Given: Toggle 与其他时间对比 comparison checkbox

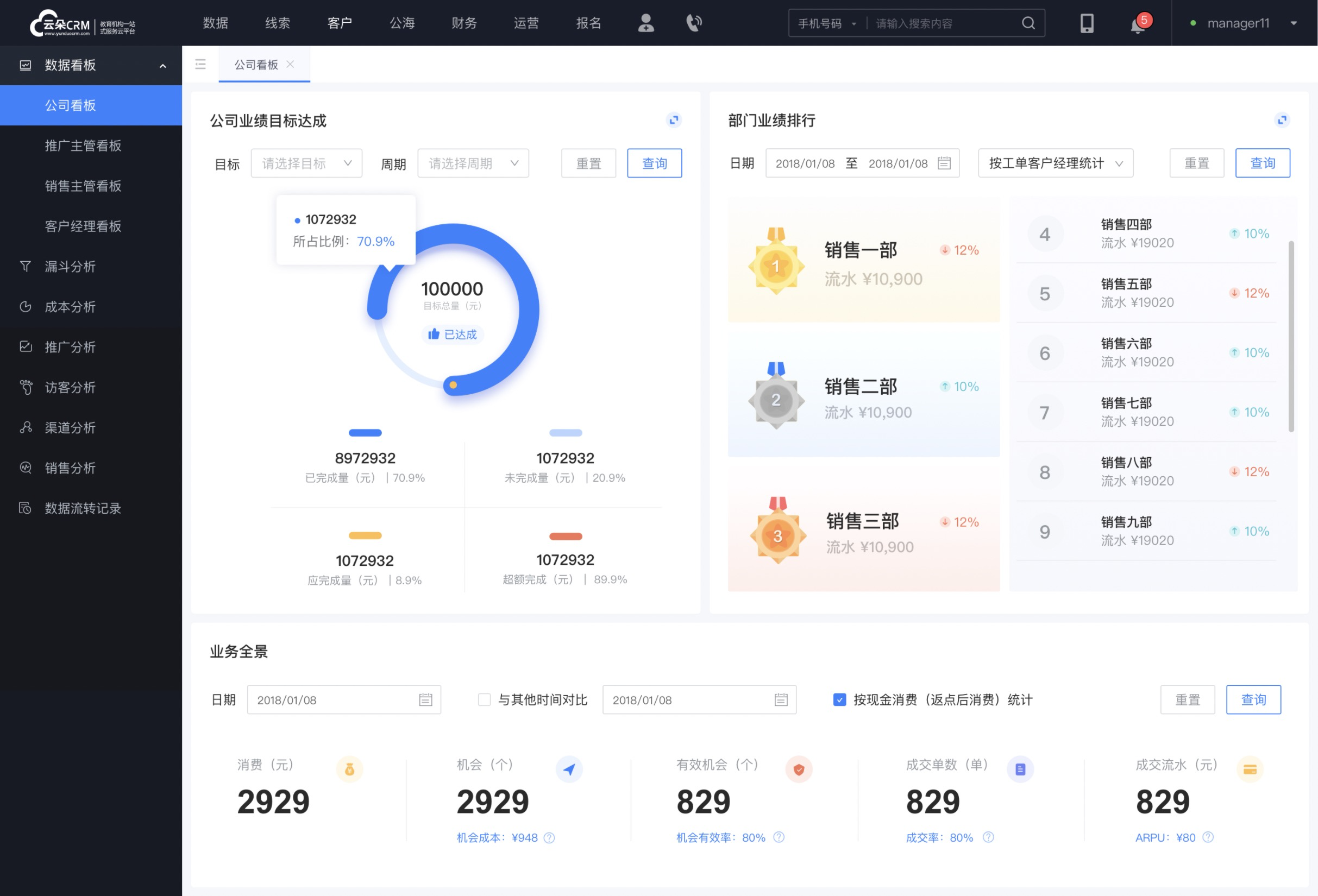Looking at the screenshot, I should [x=480, y=700].
